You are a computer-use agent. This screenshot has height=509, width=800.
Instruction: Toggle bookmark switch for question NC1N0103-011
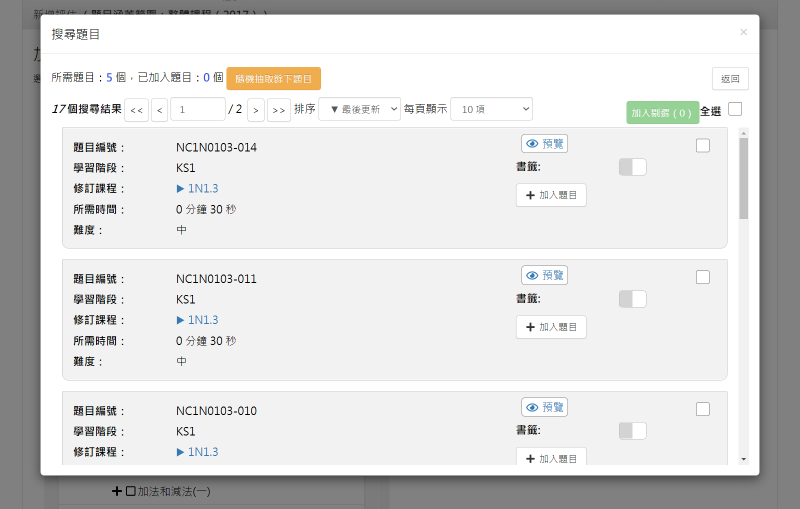[632, 299]
